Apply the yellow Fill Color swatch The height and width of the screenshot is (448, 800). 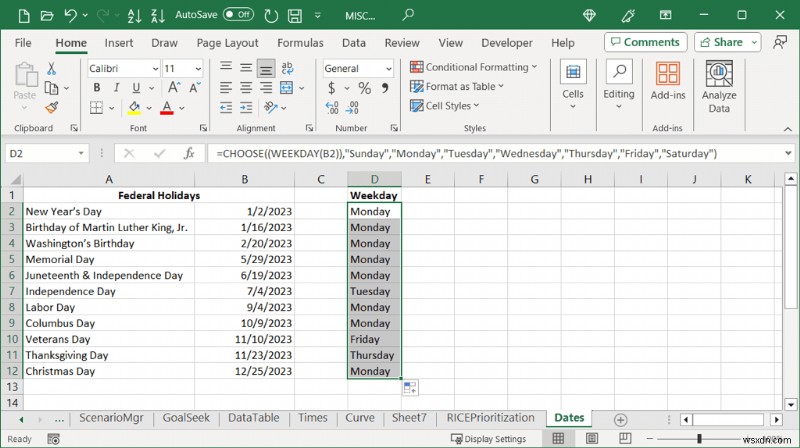click(x=134, y=108)
